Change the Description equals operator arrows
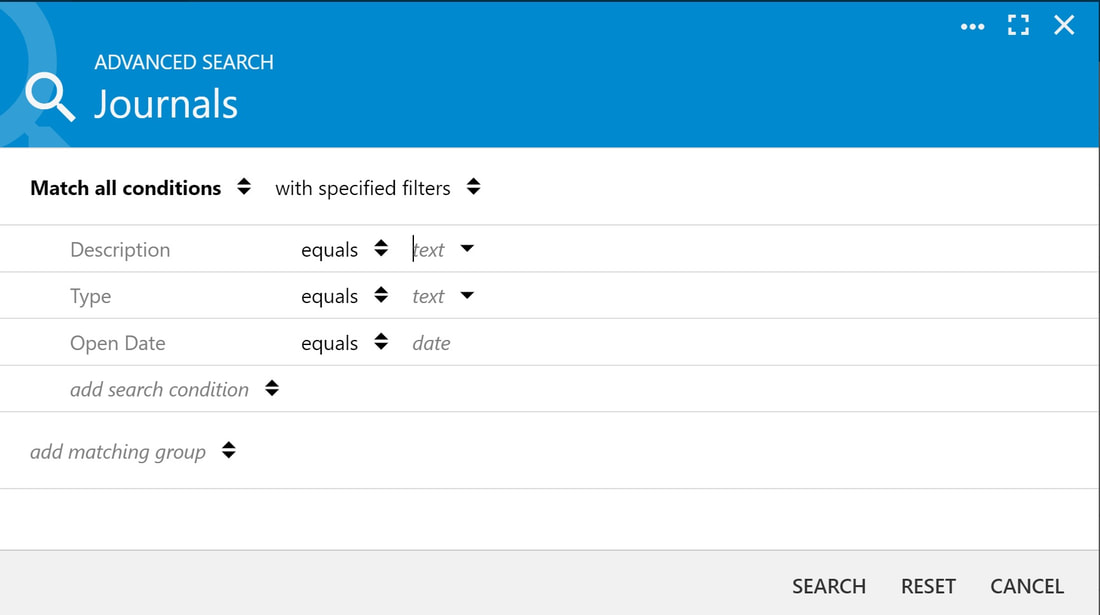Screen dimensions: 1100x615 pyautogui.click(x=381, y=249)
